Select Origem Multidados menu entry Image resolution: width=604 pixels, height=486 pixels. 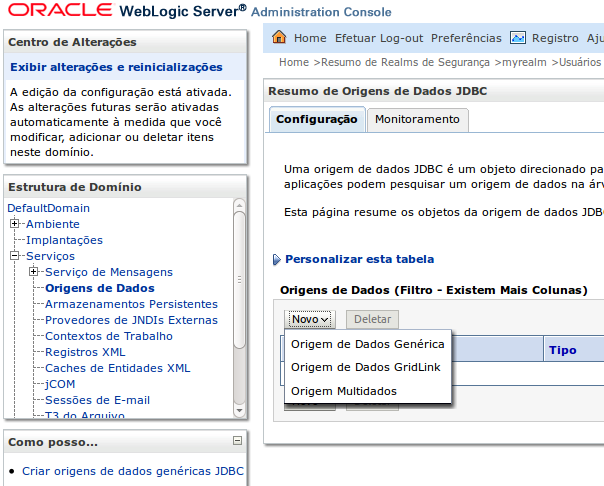[x=344, y=391]
